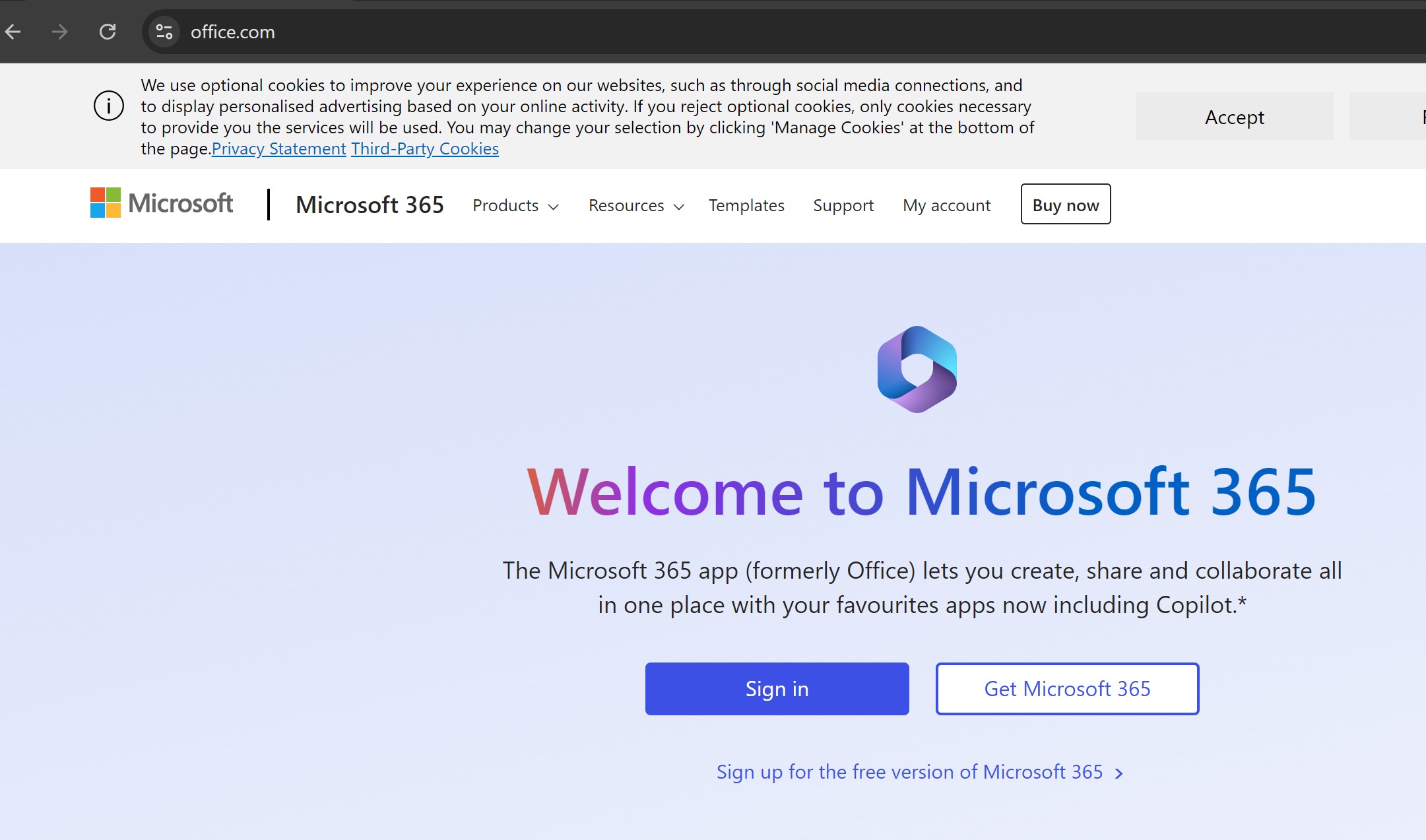1426x840 pixels.
Task: Click the Buy now button
Action: (1065, 205)
